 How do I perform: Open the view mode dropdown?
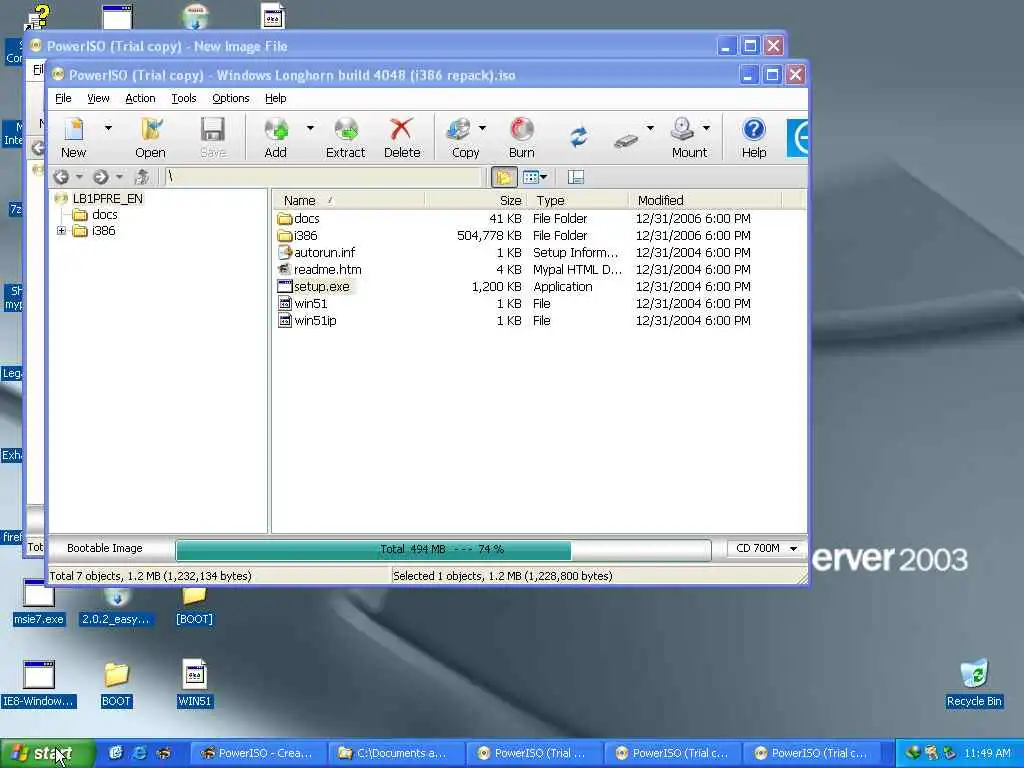tap(536, 177)
